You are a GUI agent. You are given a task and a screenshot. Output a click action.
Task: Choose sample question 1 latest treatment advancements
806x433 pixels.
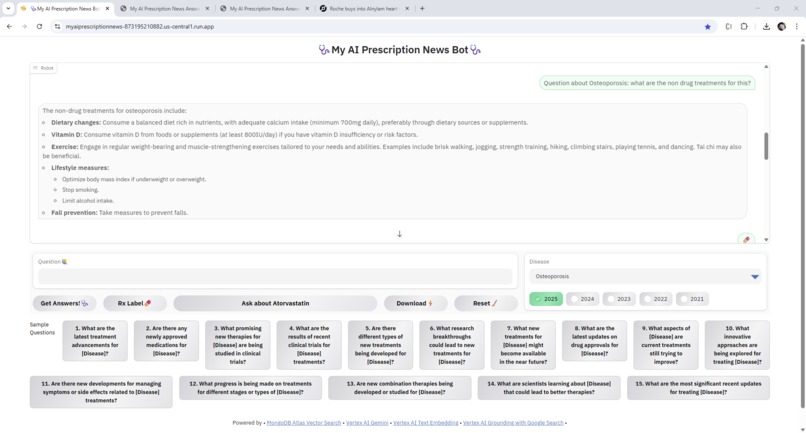[x=95, y=340]
